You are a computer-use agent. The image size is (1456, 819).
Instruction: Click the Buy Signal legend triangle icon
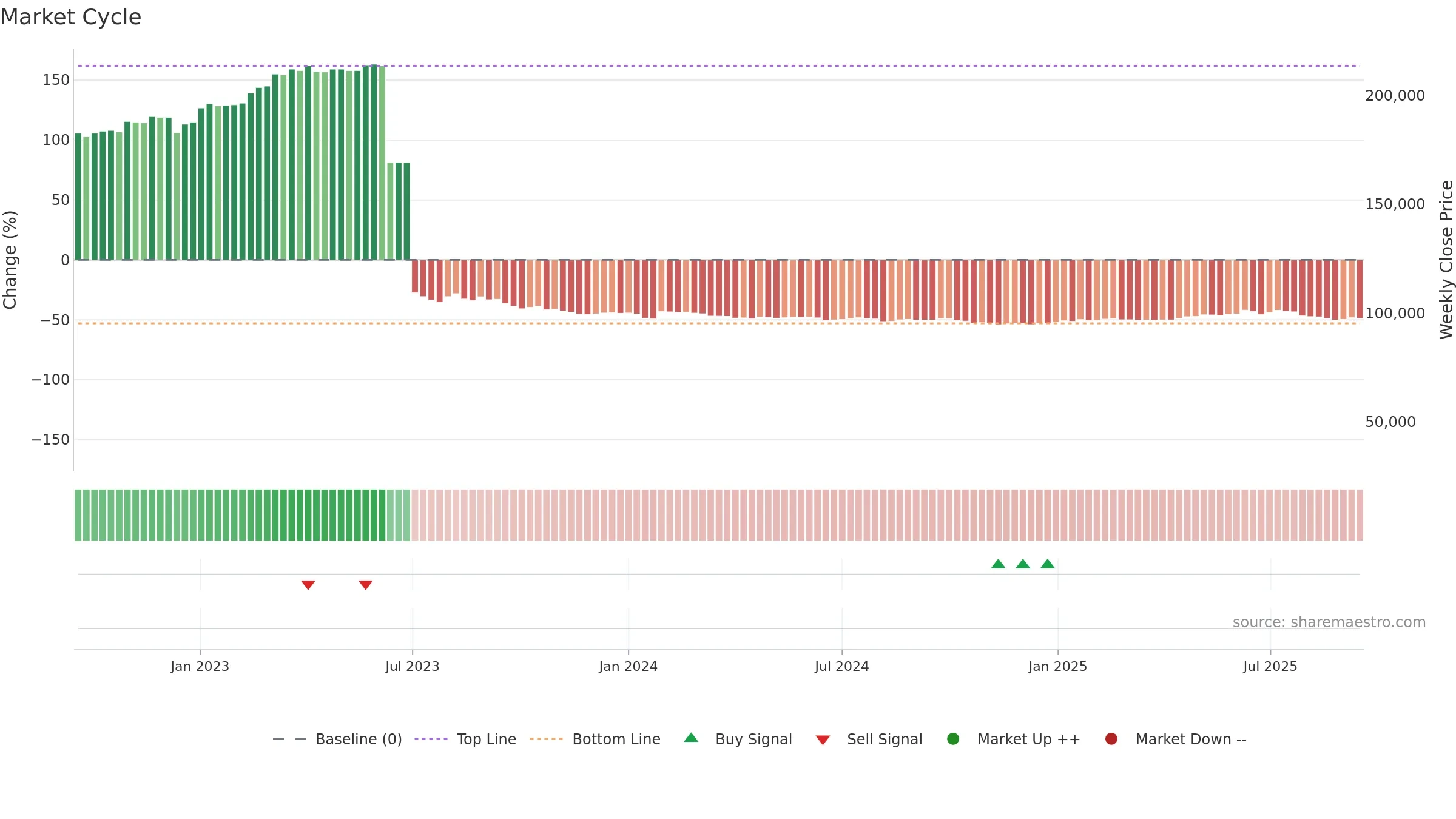(691, 738)
